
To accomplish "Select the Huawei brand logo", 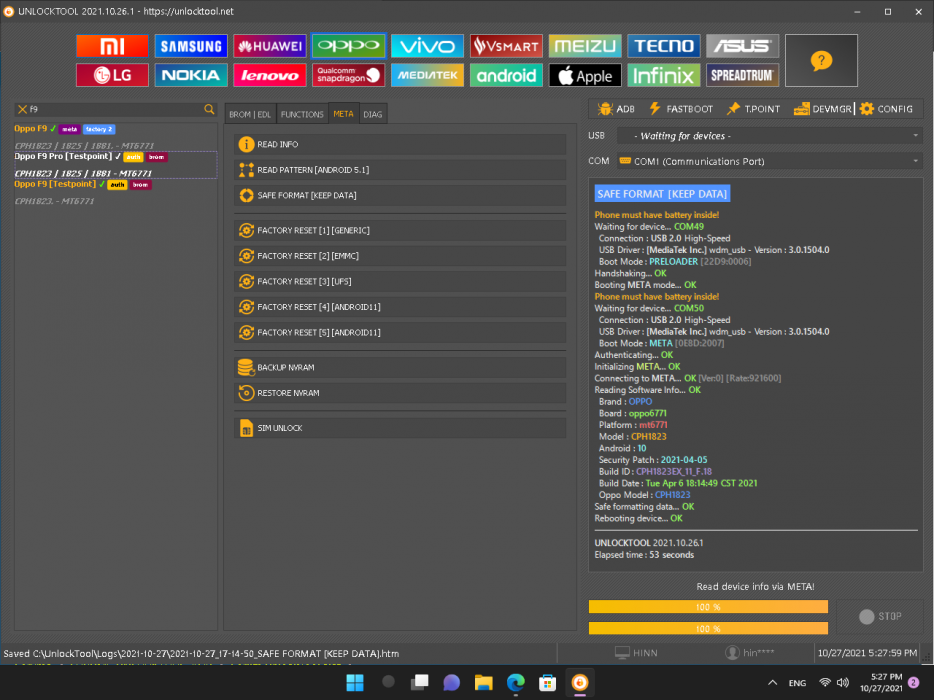I will click(x=269, y=46).
